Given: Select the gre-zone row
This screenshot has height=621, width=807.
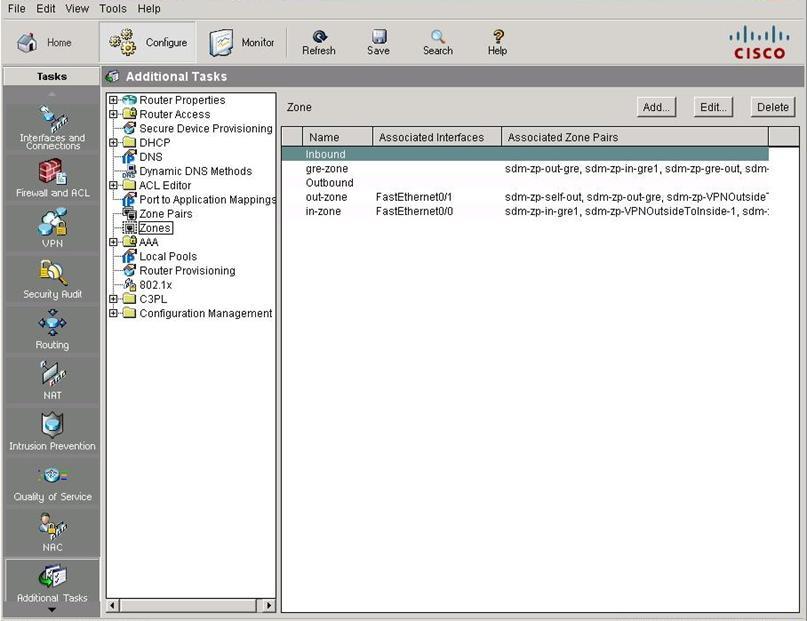Looking at the screenshot, I should point(525,168).
